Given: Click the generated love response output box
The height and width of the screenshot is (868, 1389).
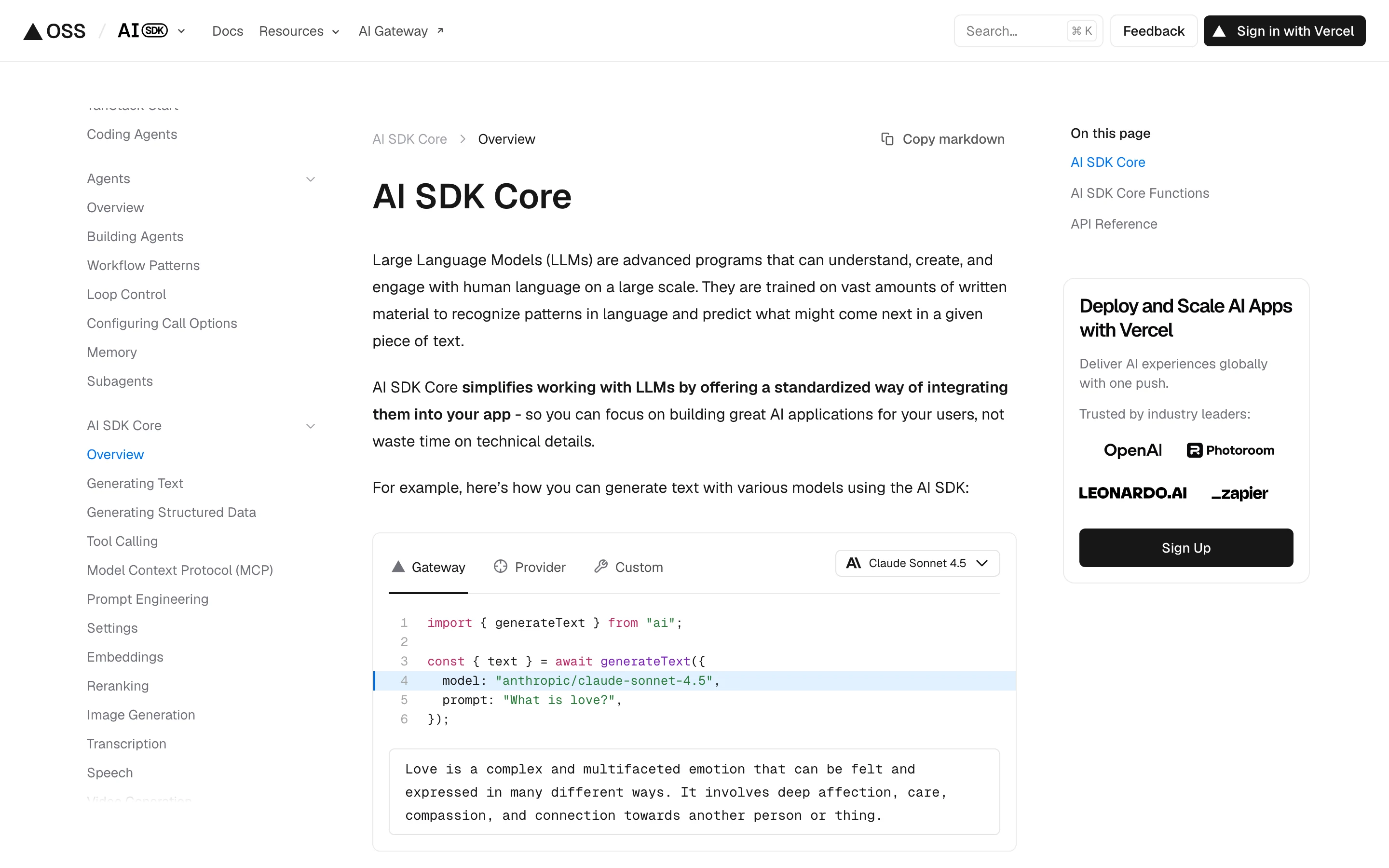Looking at the screenshot, I should (x=694, y=792).
